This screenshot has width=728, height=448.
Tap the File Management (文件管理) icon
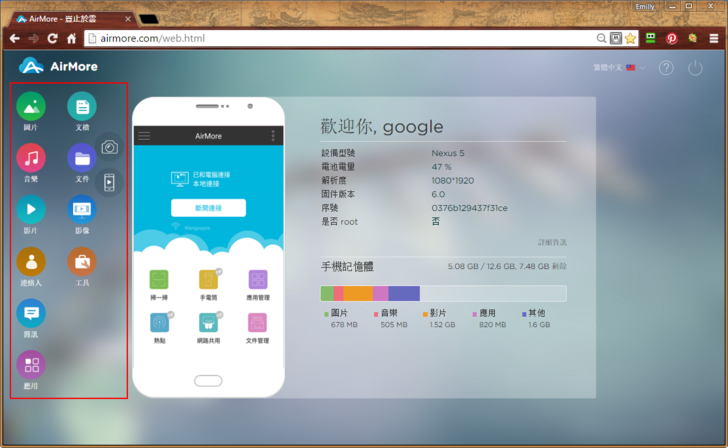click(x=257, y=323)
